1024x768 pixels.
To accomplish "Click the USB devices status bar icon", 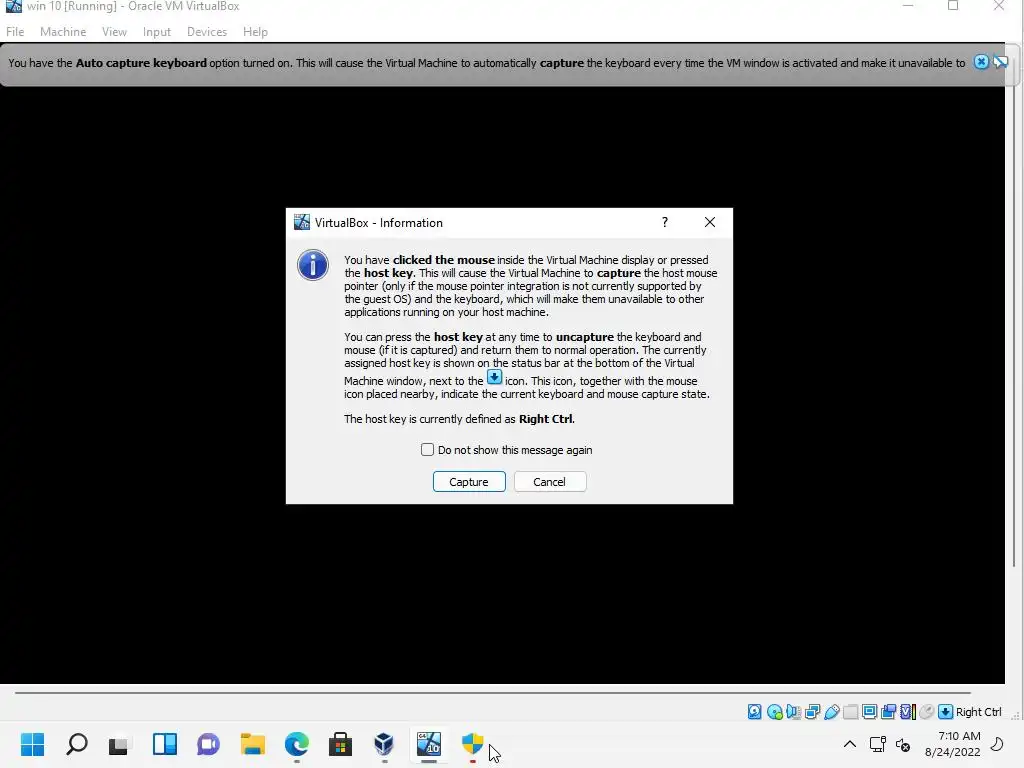I will 831,712.
